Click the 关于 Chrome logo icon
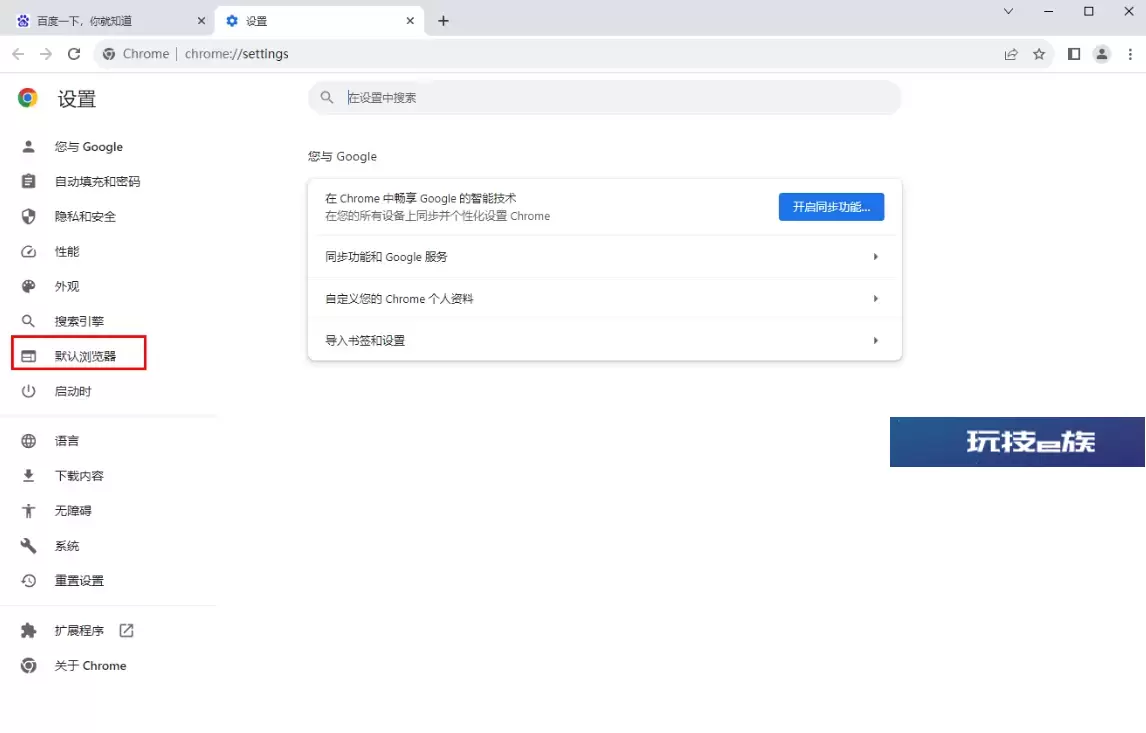This screenshot has width=1146, height=733. pyautogui.click(x=29, y=666)
